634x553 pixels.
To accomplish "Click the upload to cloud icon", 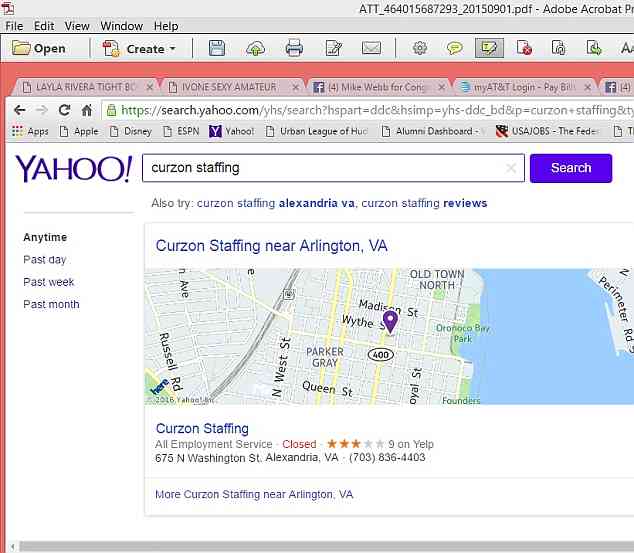I will pos(255,49).
